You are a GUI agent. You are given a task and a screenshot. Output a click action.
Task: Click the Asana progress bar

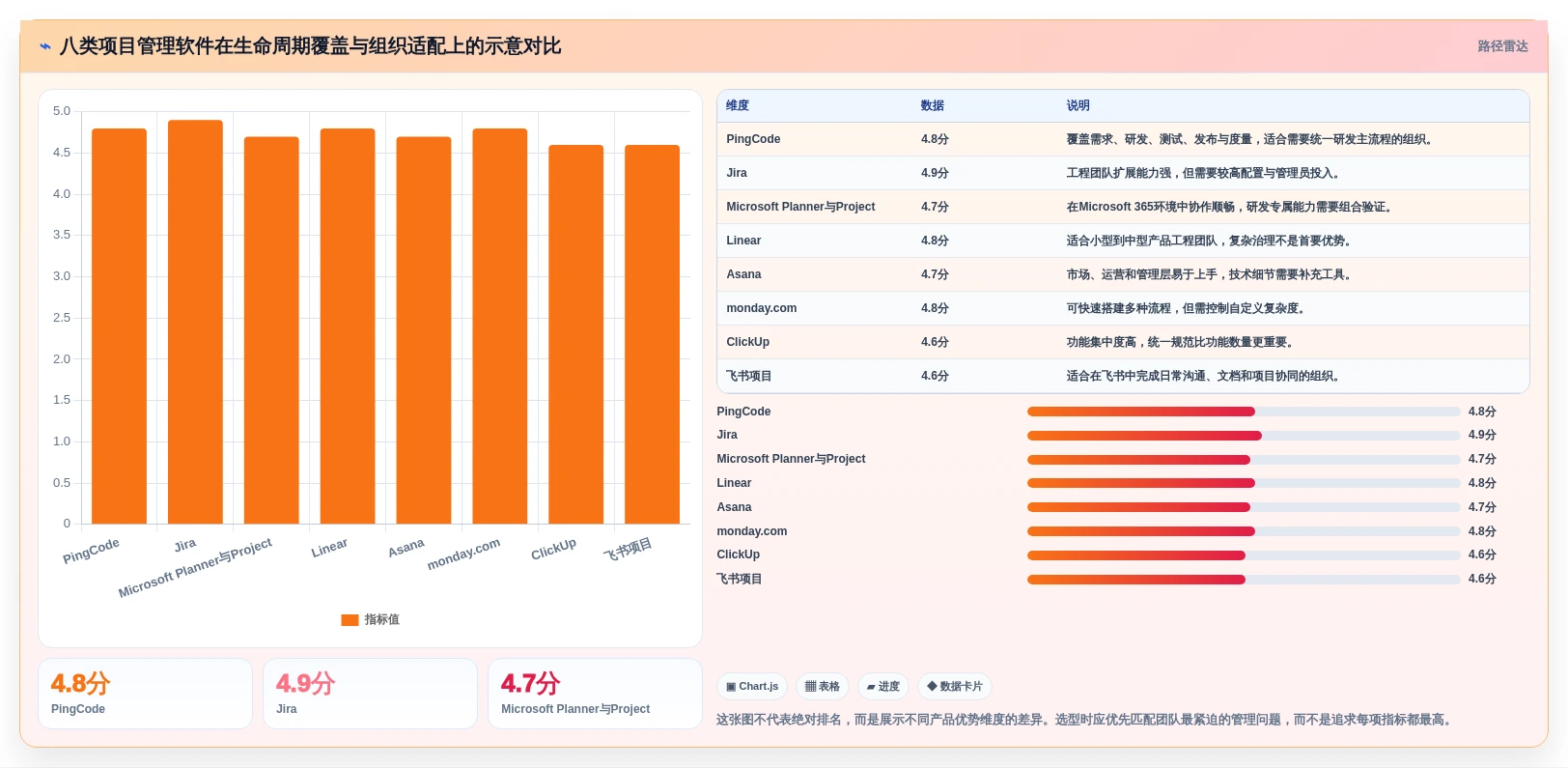click(x=1244, y=507)
